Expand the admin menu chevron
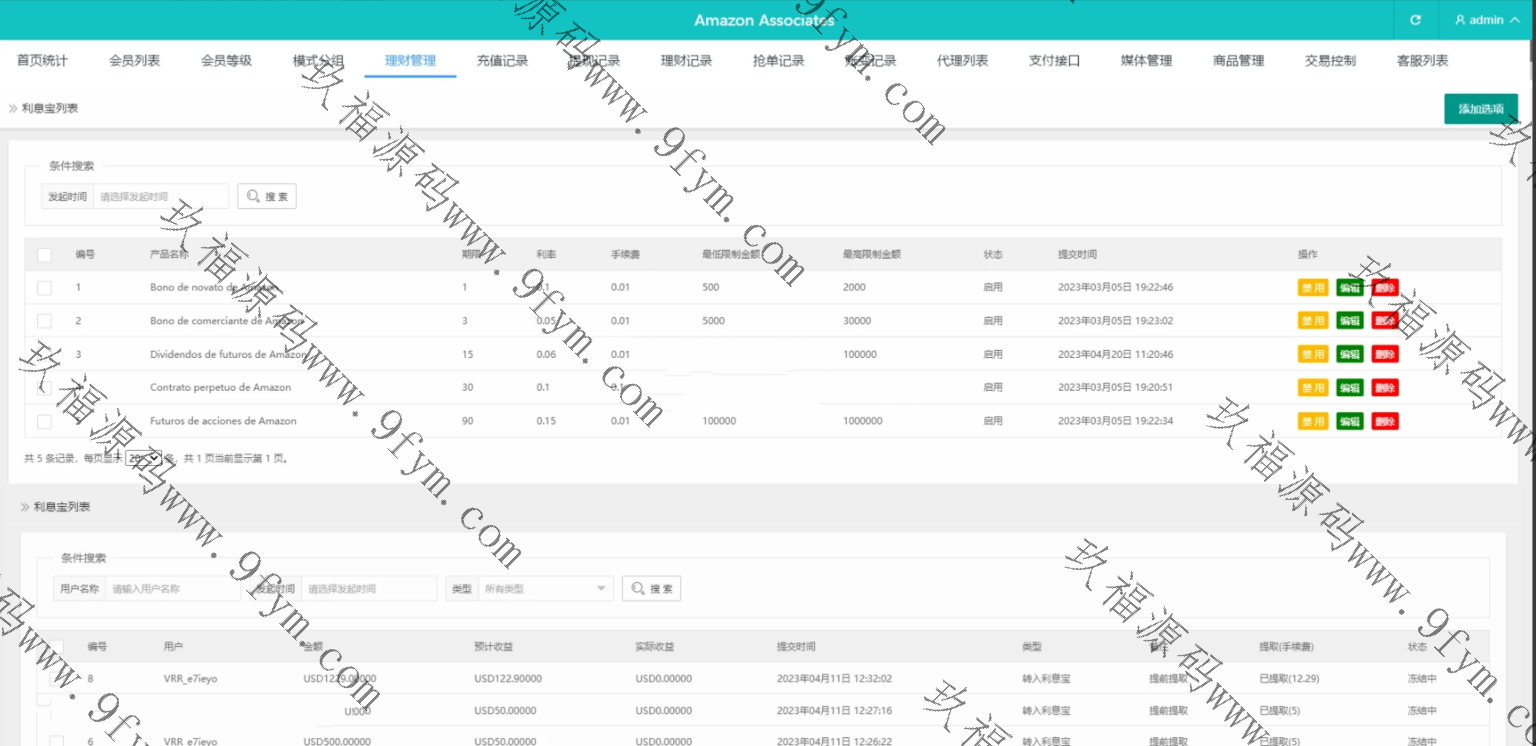Screen dimensions: 1536x746 (x=1515, y=20)
